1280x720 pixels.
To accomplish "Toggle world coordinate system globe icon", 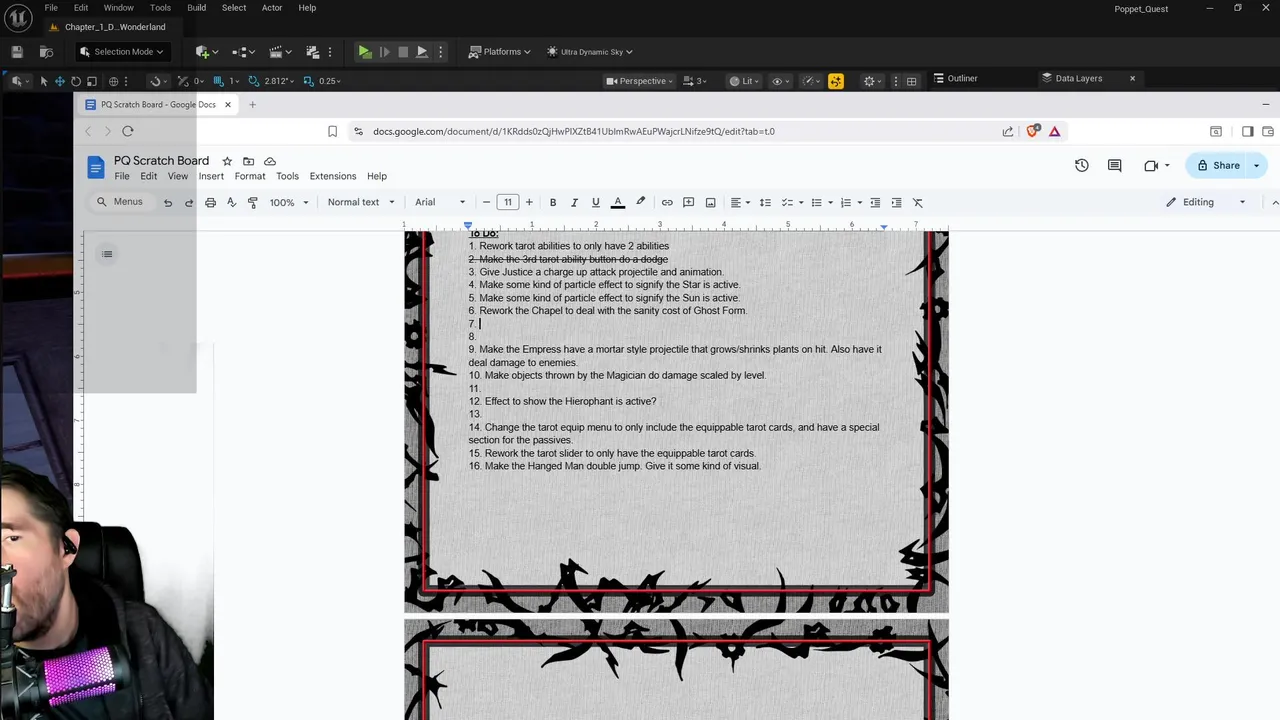I will point(113,81).
